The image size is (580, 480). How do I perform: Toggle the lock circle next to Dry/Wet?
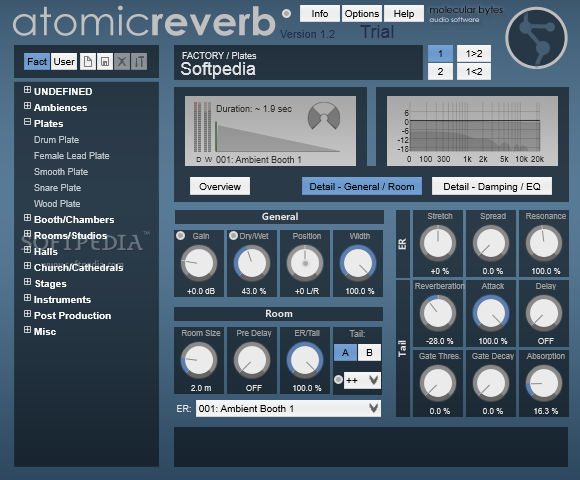tap(233, 236)
